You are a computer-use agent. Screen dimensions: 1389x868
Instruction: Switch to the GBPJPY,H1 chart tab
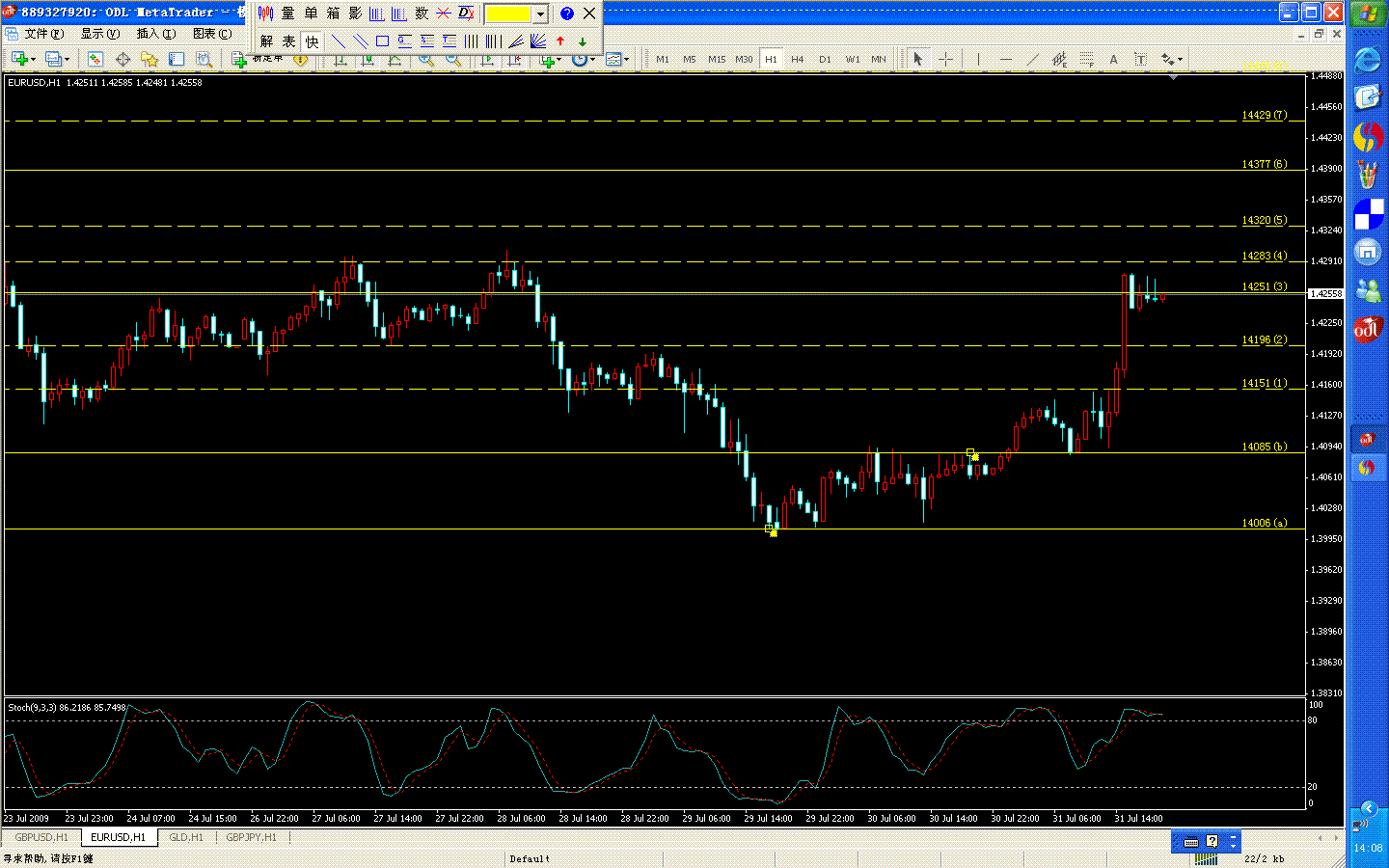[x=251, y=837]
